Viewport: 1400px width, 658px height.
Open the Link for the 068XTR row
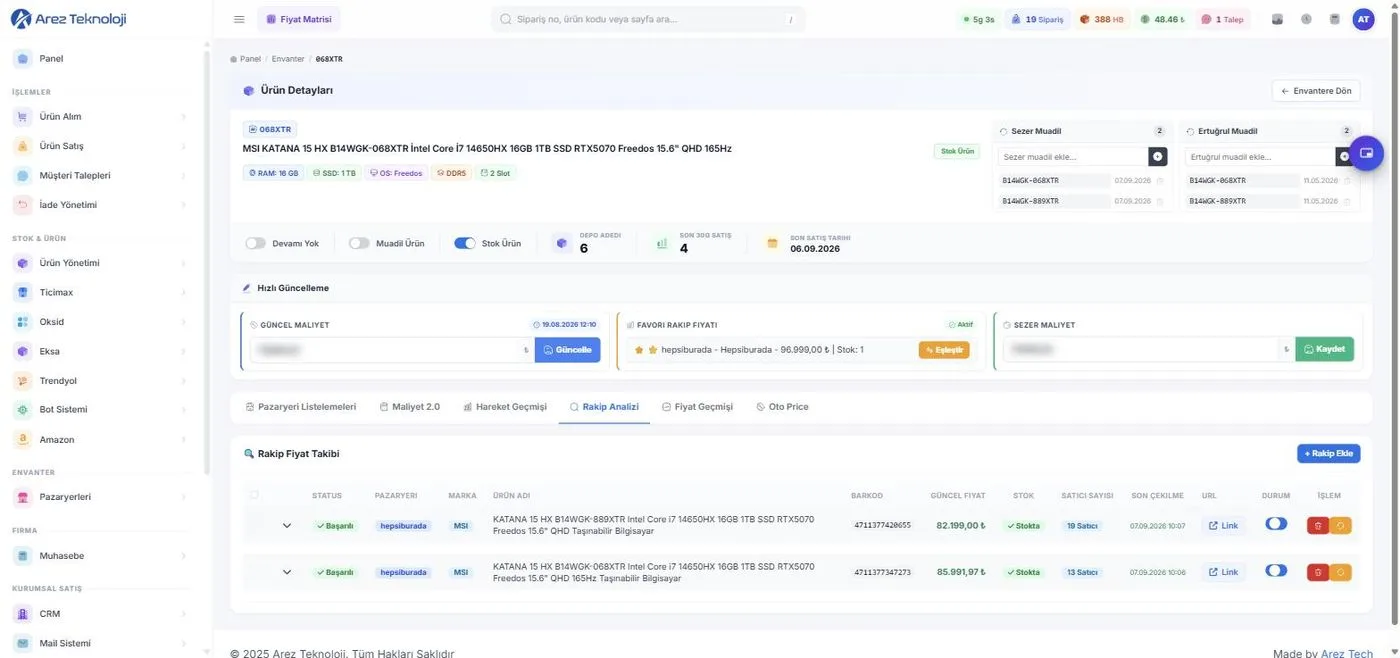(1223, 572)
